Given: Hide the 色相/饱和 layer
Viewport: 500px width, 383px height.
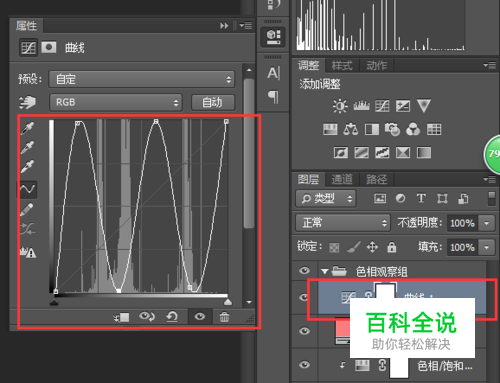Looking at the screenshot, I should click(x=304, y=365).
